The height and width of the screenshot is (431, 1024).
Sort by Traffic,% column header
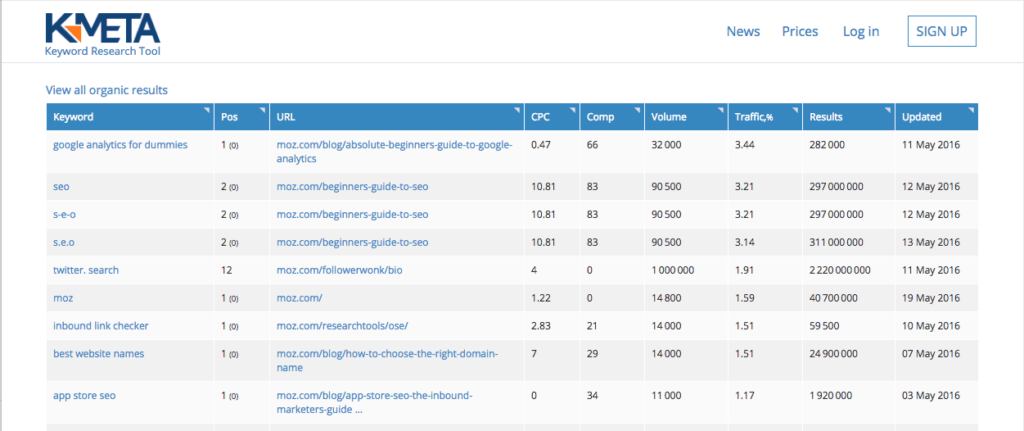[765, 117]
